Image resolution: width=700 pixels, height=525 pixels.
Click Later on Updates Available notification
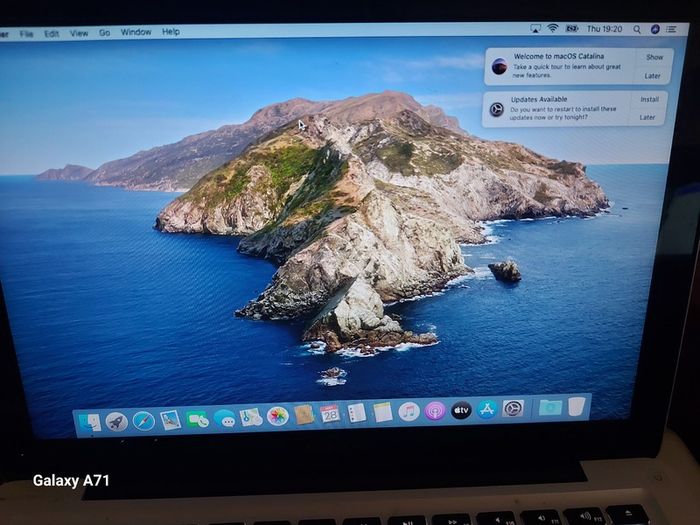tap(647, 117)
